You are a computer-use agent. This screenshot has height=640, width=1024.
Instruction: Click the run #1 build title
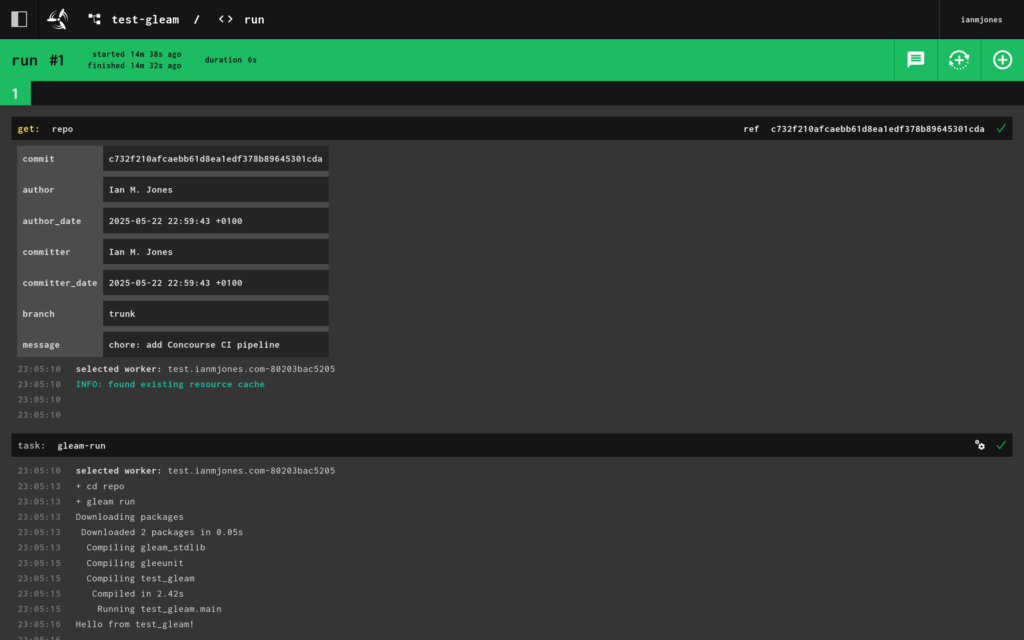coord(38,60)
